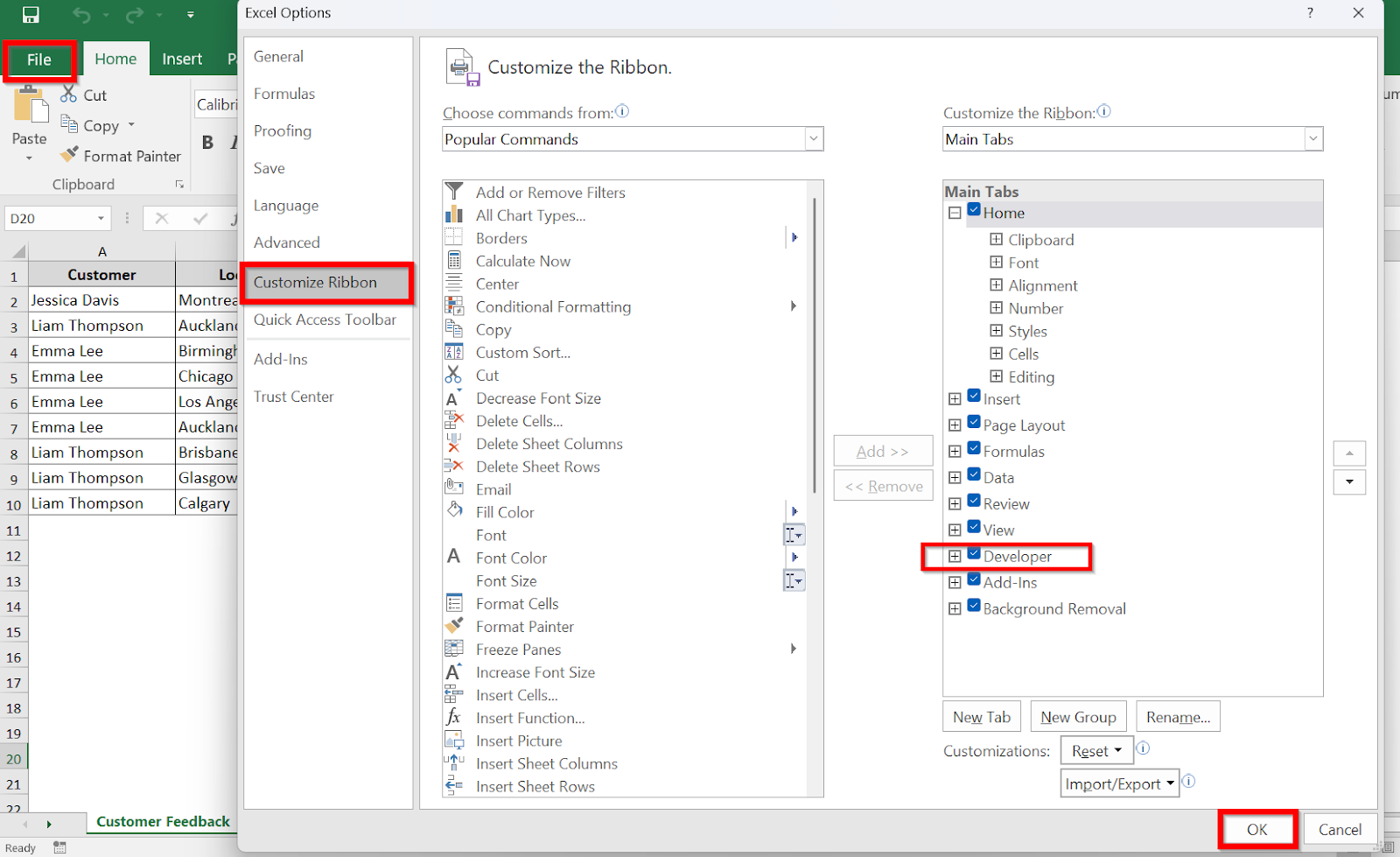
Task: Expand the Clipboard group node
Action: click(996, 239)
